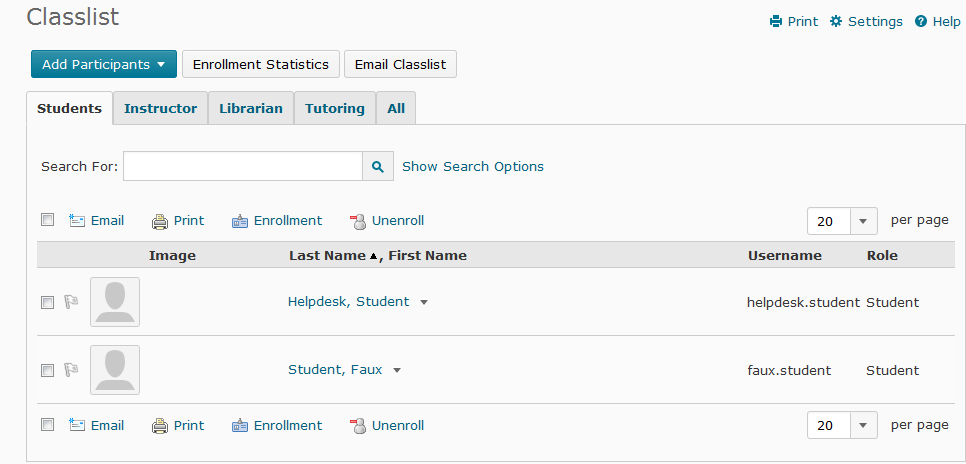
Task: Flag the Helpdesk, Student row
Action: click(71, 302)
